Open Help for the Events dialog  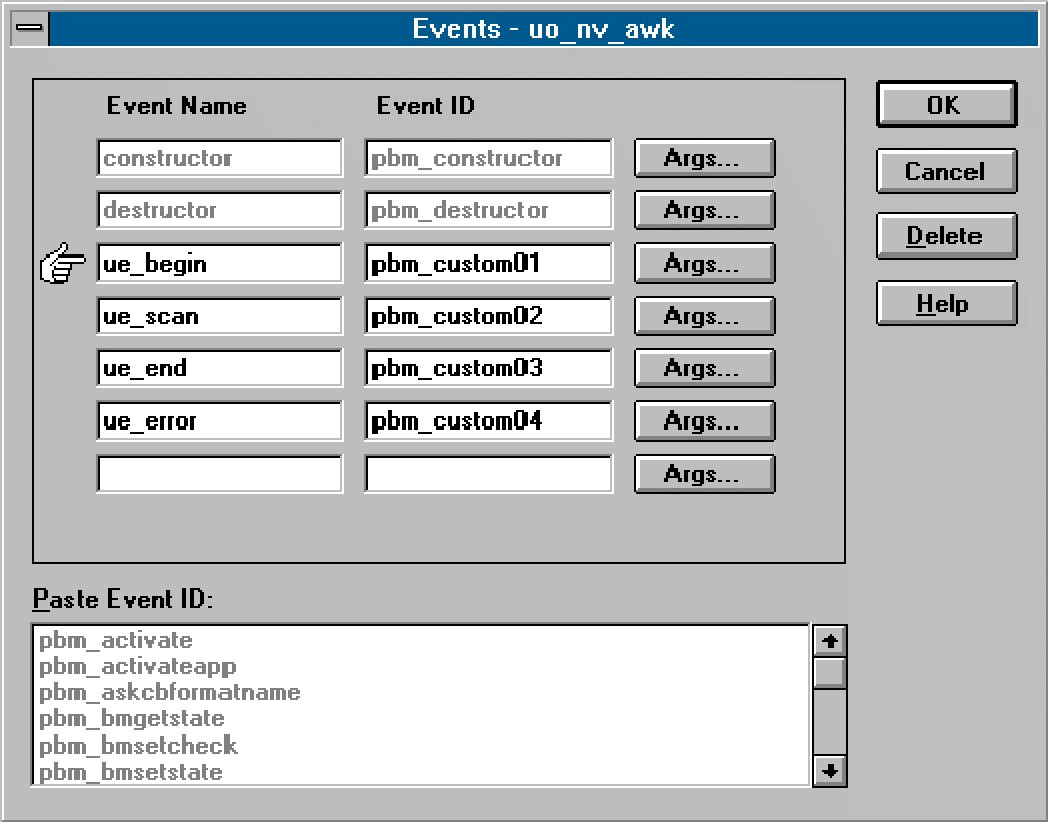(945, 303)
